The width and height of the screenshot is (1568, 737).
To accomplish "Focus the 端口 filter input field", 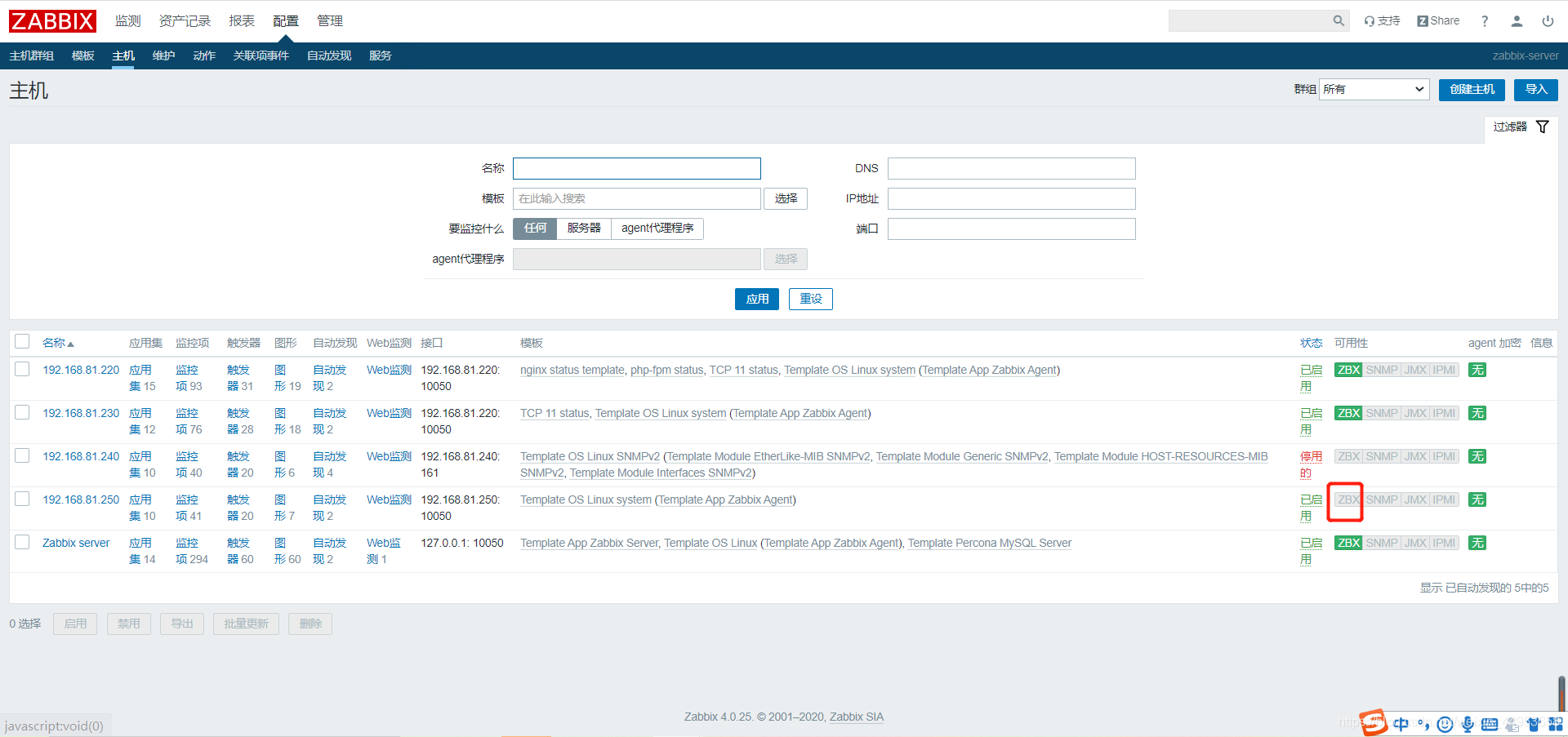I will click(1012, 229).
